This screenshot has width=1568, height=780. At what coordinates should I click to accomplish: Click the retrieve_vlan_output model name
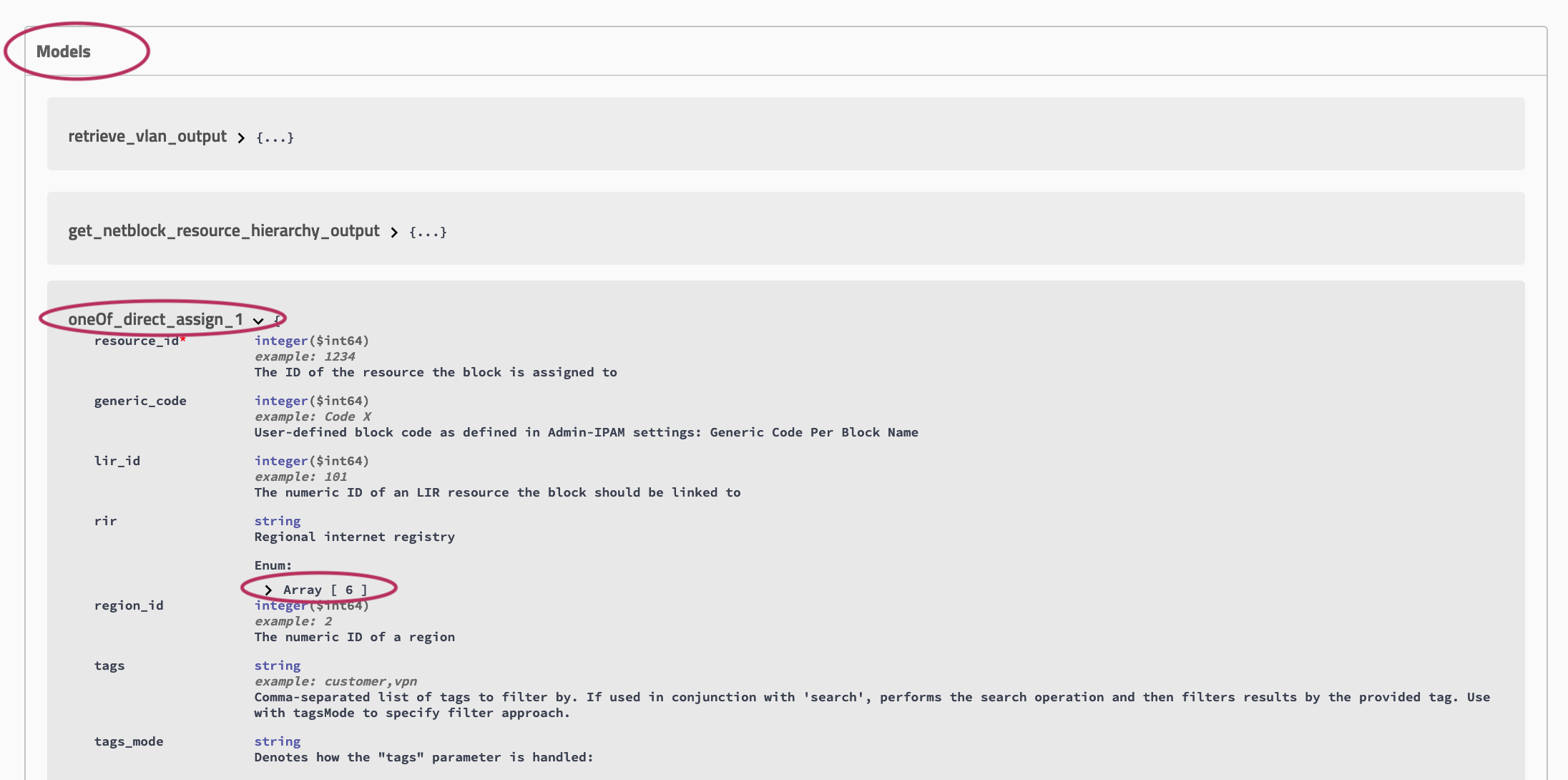[x=147, y=136]
